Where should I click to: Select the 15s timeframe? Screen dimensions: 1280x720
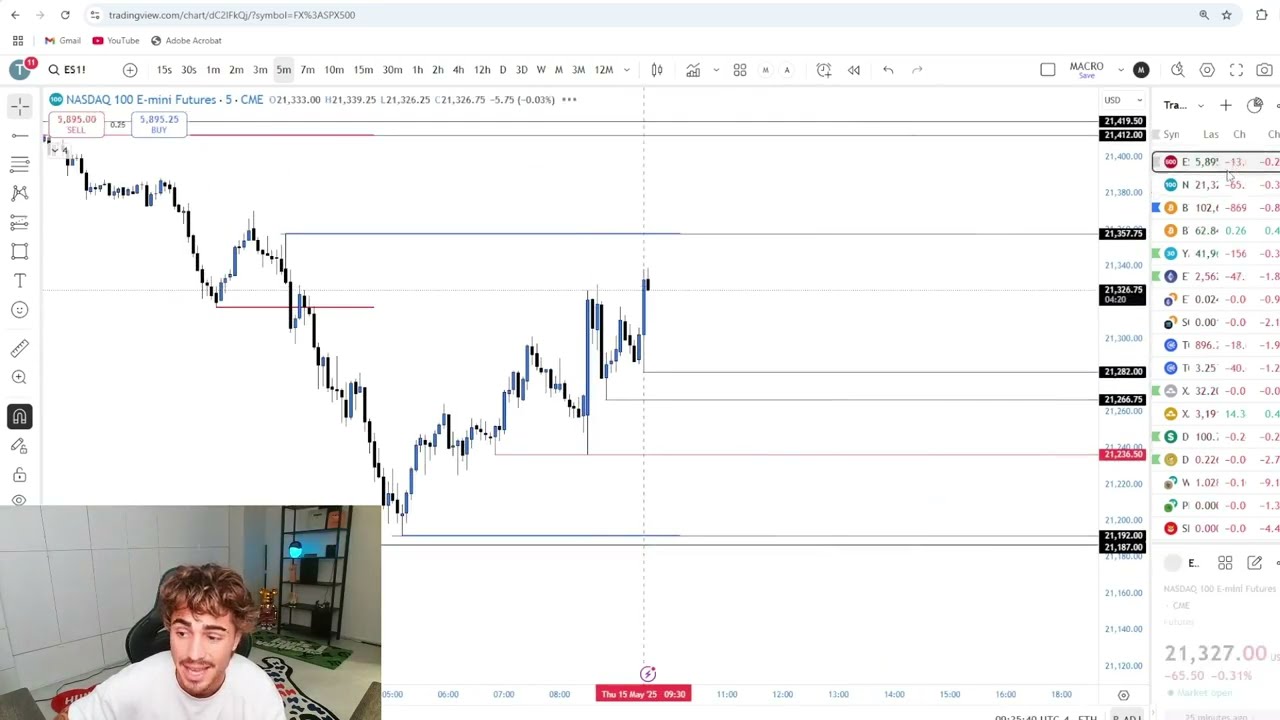(164, 70)
